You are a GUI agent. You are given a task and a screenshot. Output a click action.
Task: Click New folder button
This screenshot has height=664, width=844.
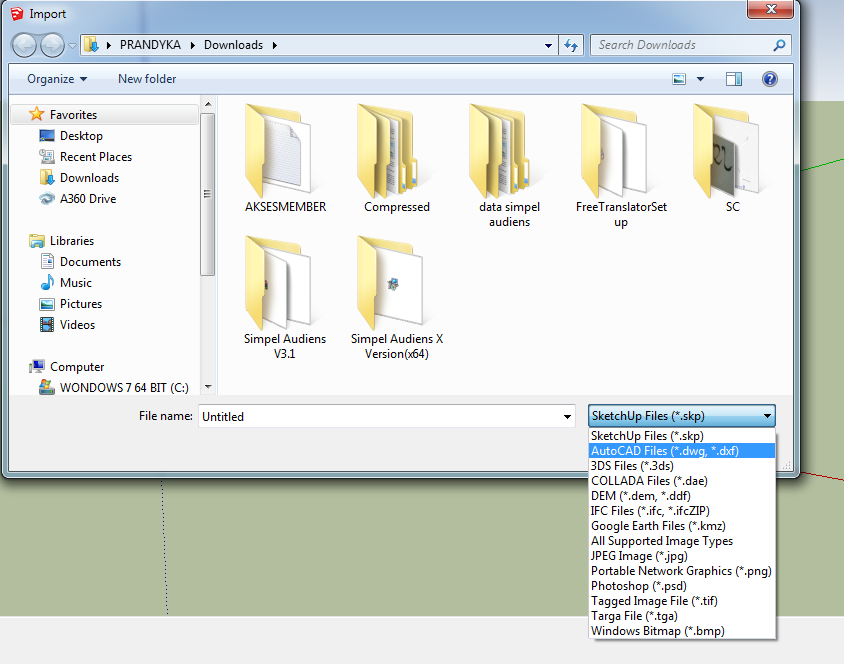[147, 79]
